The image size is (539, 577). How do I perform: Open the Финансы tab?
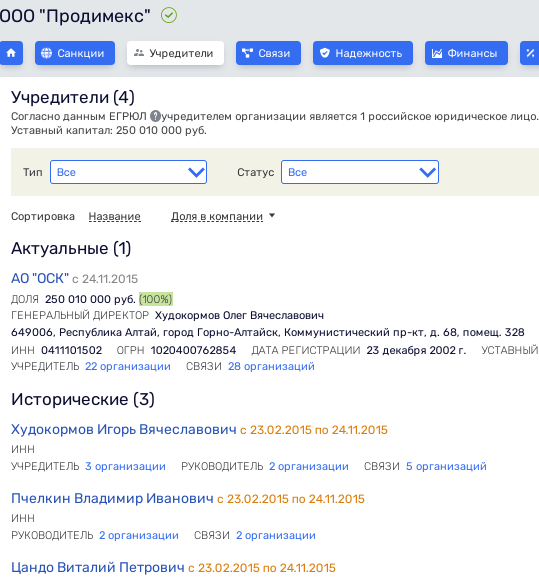466,53
